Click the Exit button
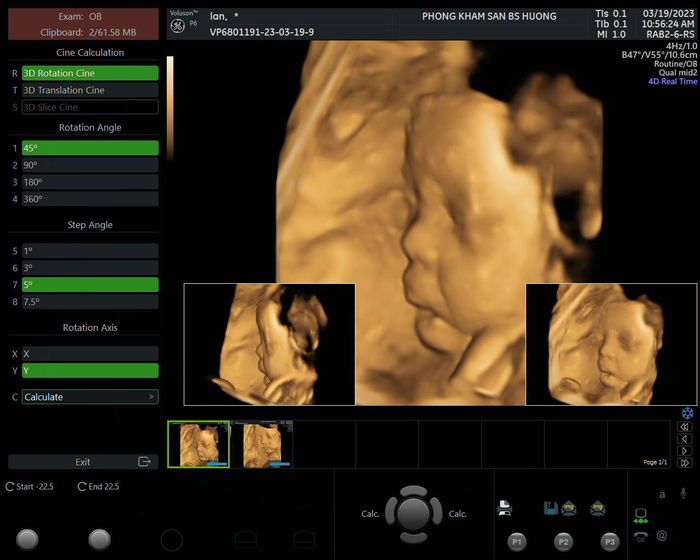This screenshot has width=700, height=560. [x=83, y=462]
